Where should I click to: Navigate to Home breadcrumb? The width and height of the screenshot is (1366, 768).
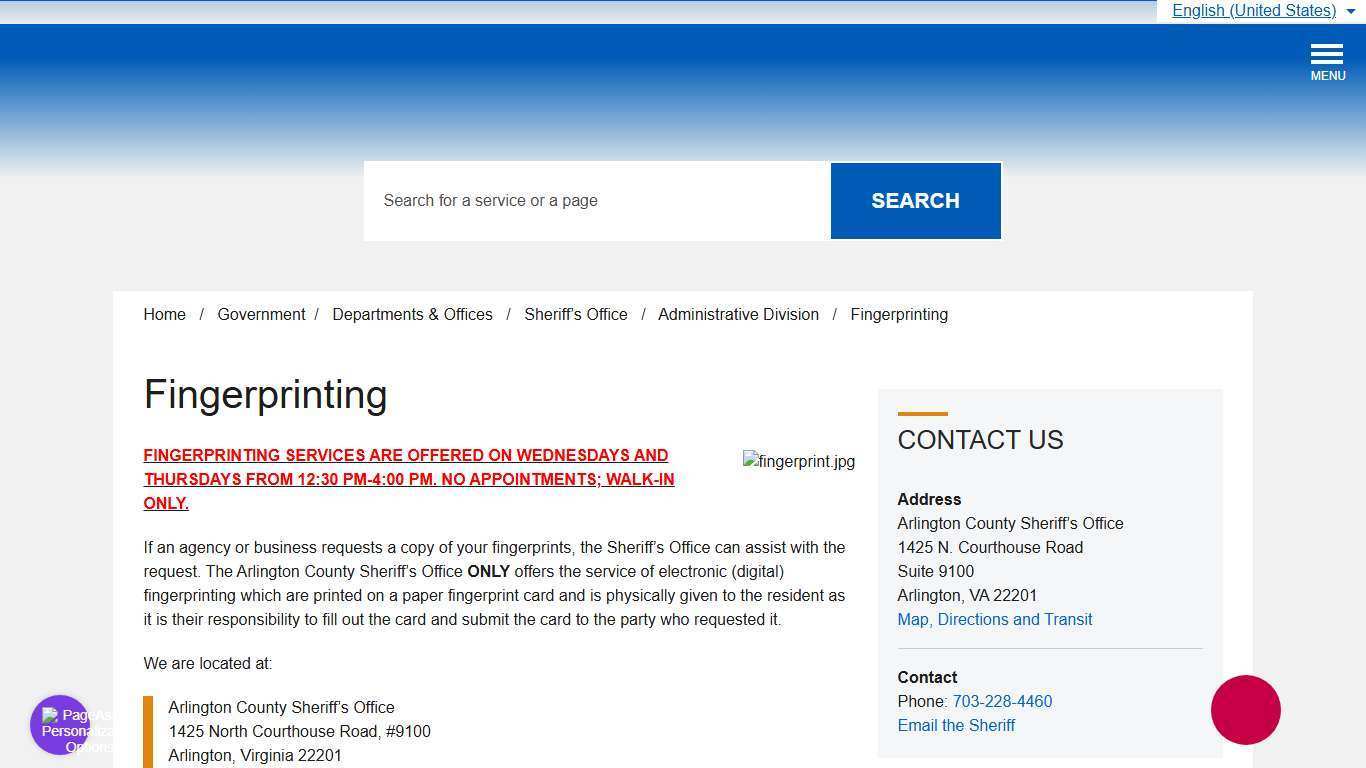[164, 314]
